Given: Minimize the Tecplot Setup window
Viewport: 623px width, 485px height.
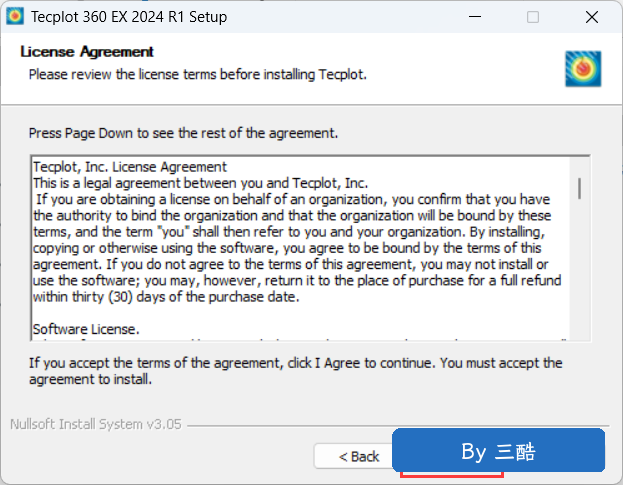Looking at the screenshot, I should tap(475, 17).
